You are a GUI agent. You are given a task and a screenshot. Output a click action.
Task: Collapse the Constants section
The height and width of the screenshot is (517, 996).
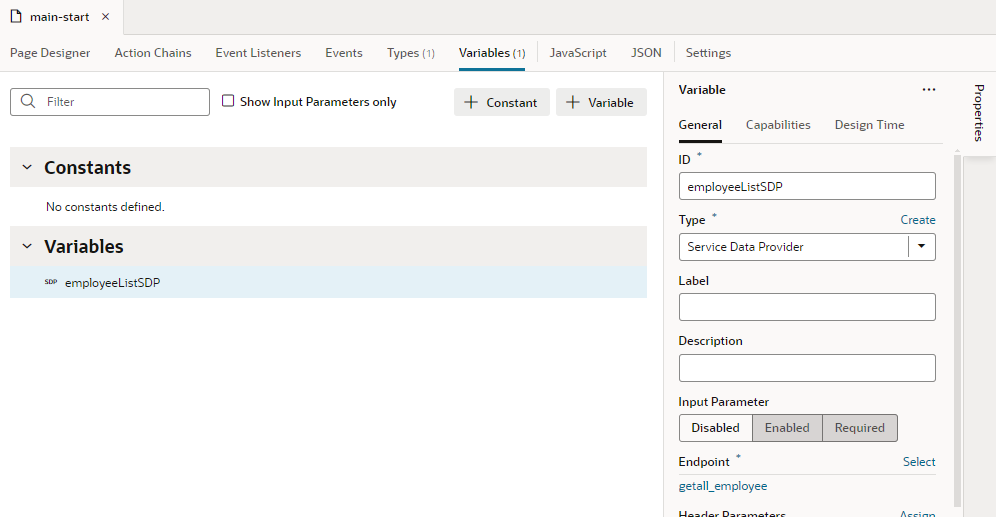click(x=27, y=167)
